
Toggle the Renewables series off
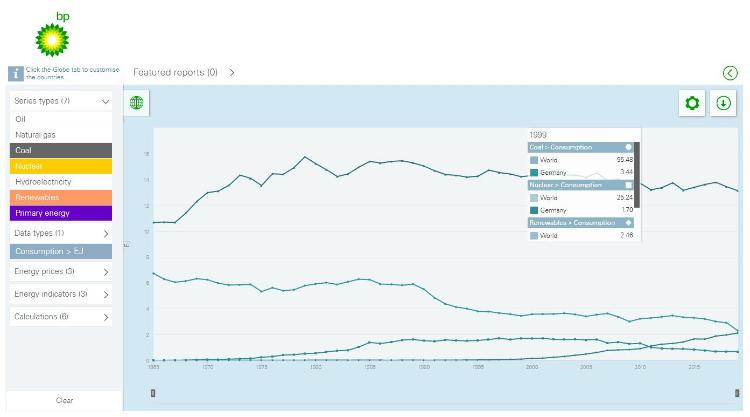coord(60,197)
